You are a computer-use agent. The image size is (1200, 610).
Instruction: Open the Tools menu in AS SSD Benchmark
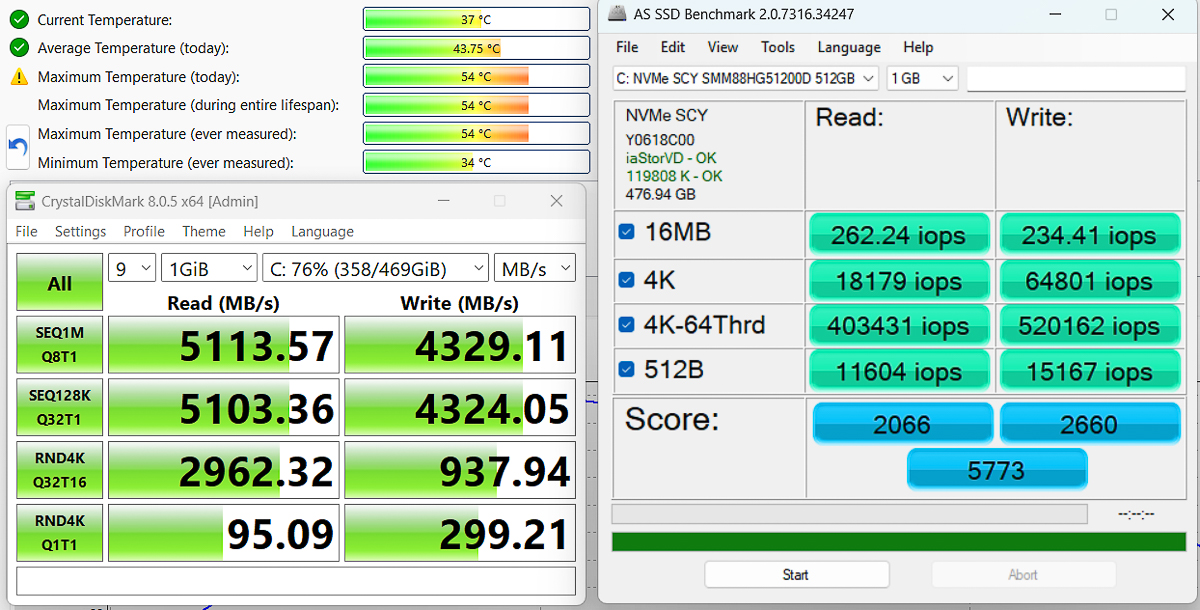coord(778,47)
